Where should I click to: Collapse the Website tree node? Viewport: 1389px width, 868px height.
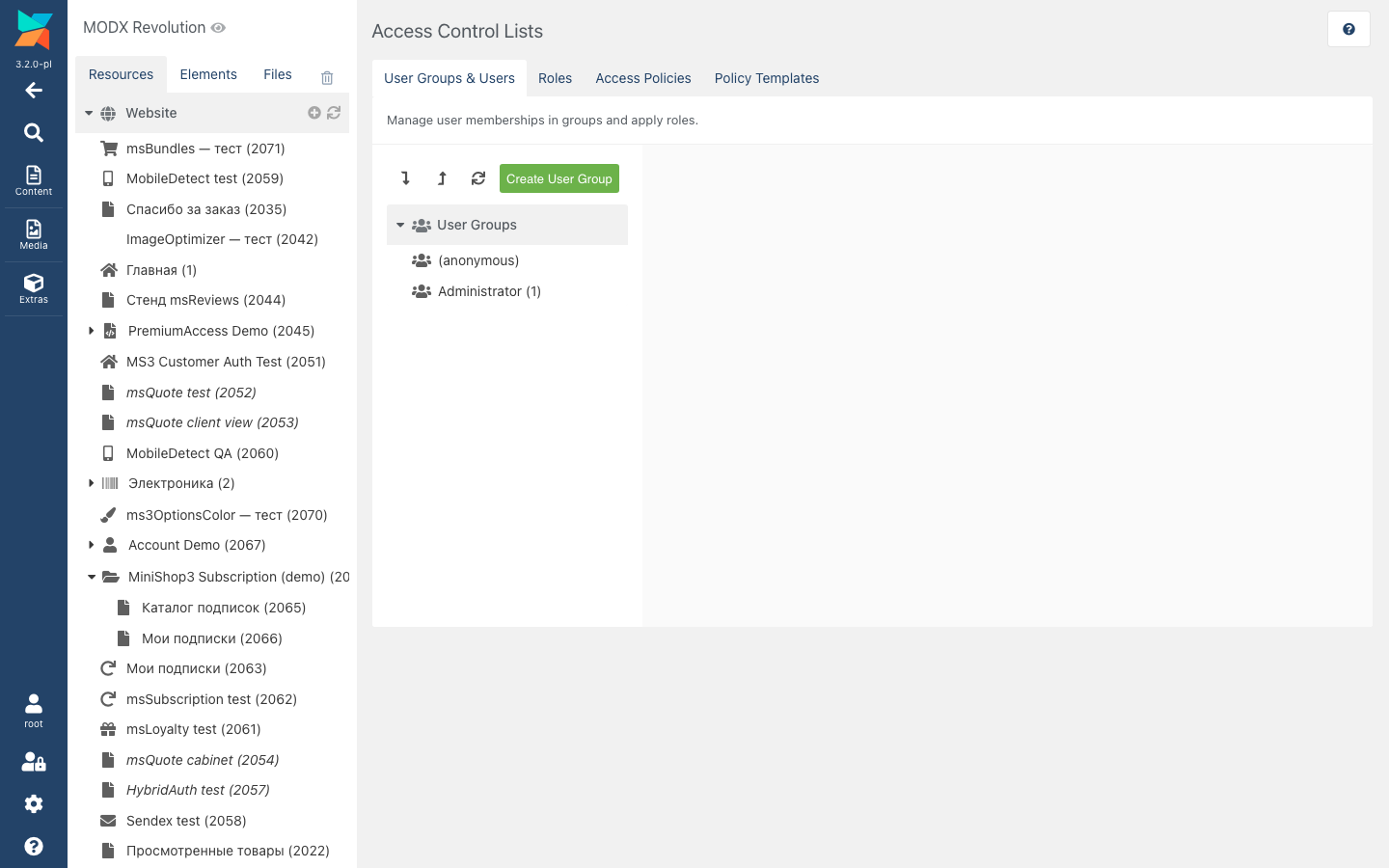[x=89, y=113]
